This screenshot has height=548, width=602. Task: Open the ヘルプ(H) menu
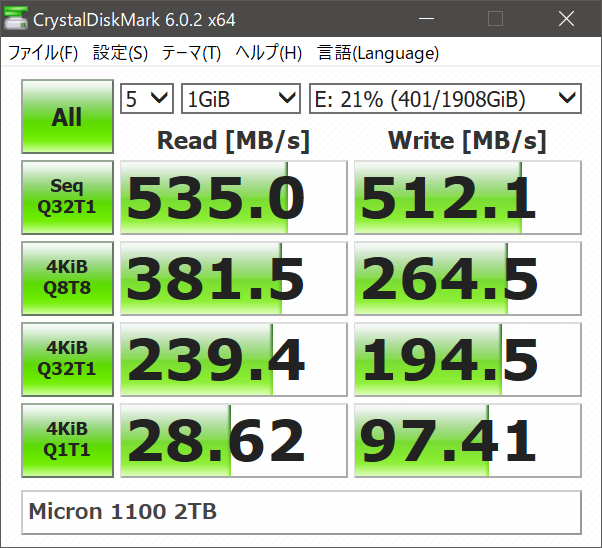(x=268, y=53)
